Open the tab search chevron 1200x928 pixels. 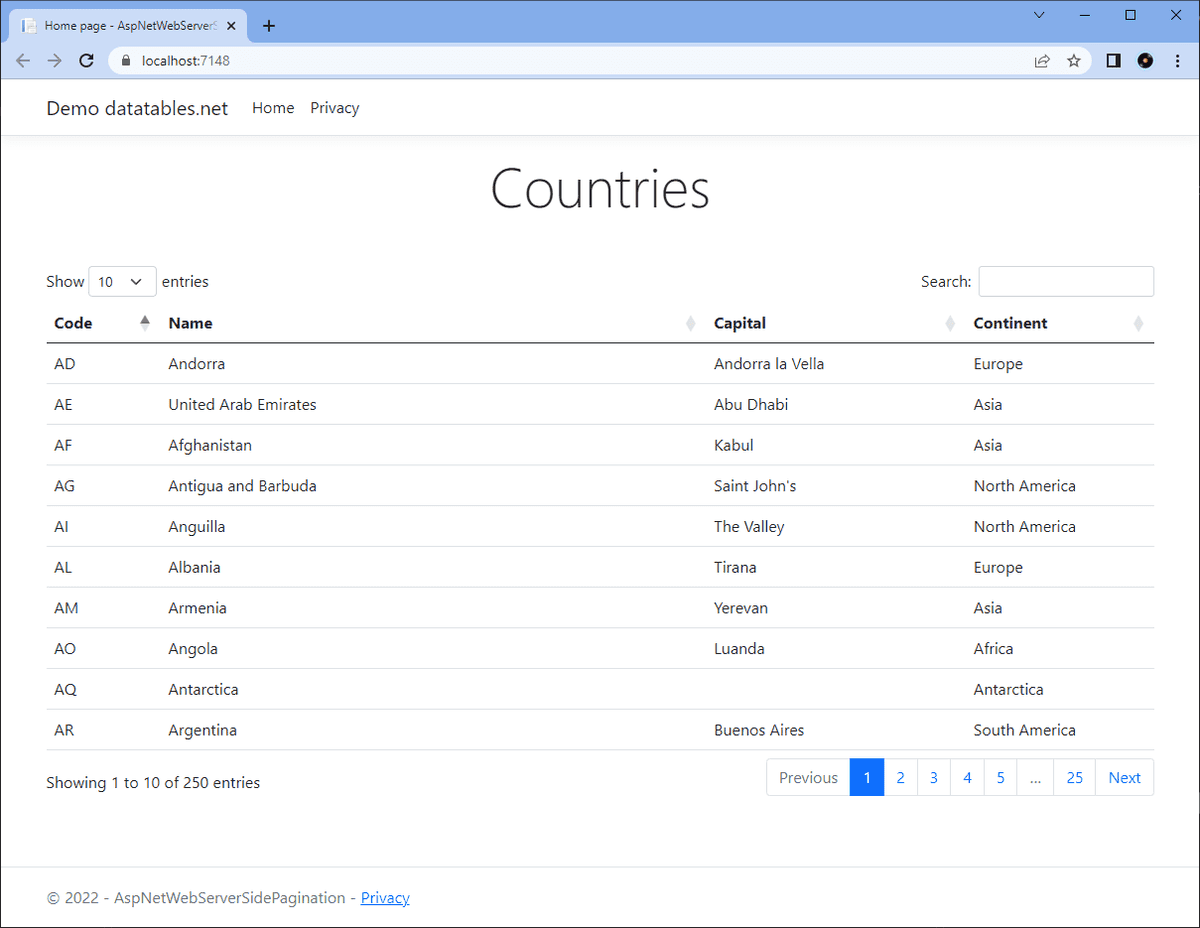(1039, 15)
